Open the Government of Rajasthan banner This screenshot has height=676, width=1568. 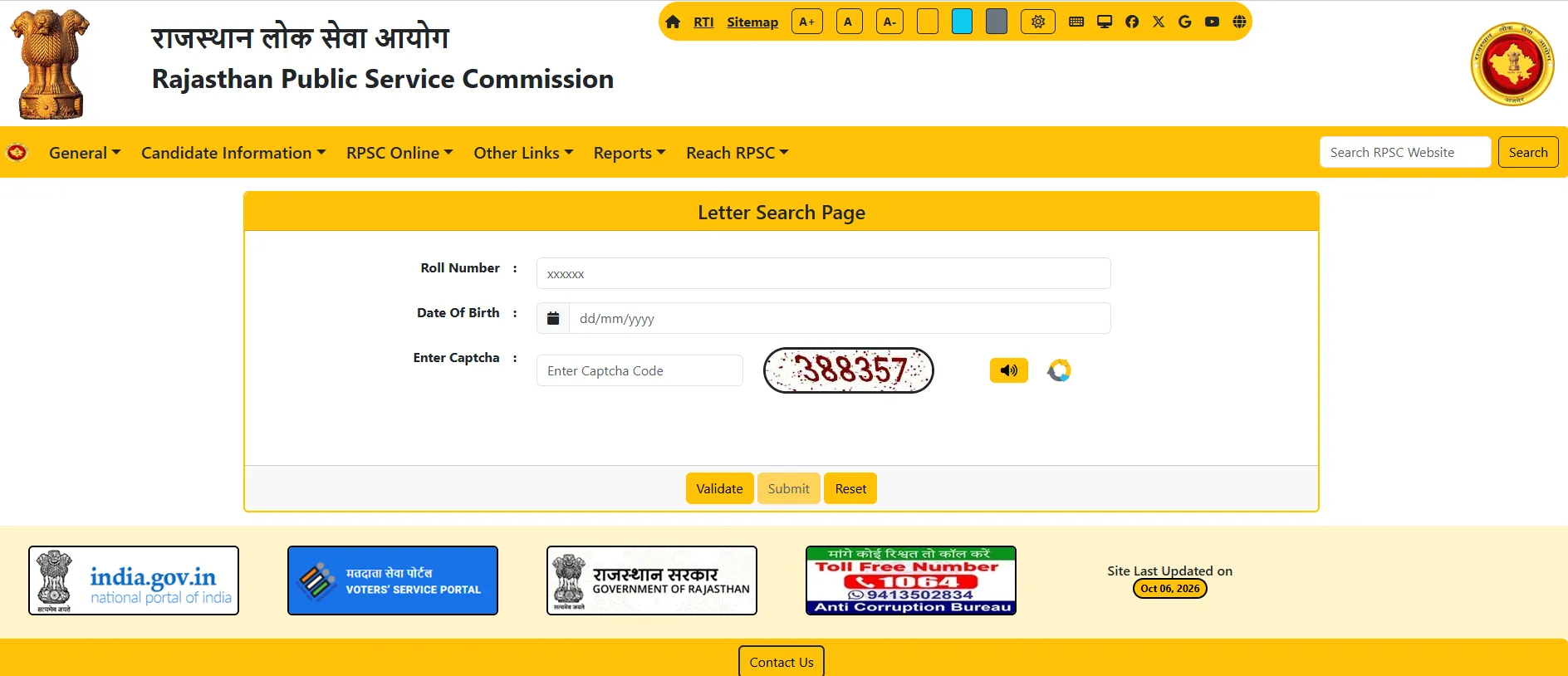click(652, 580)
